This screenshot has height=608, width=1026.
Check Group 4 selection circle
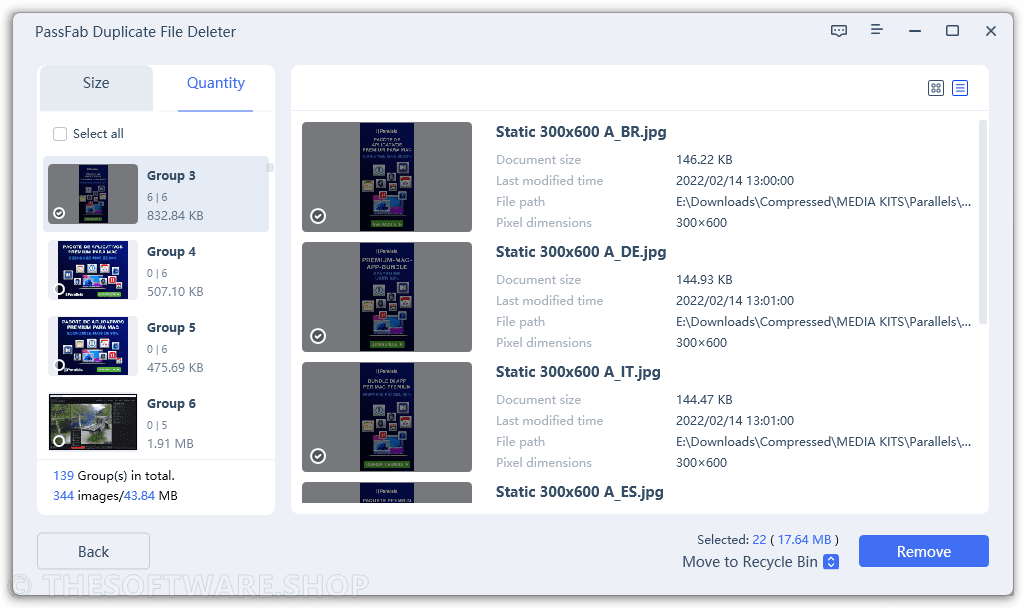(59, 289)
